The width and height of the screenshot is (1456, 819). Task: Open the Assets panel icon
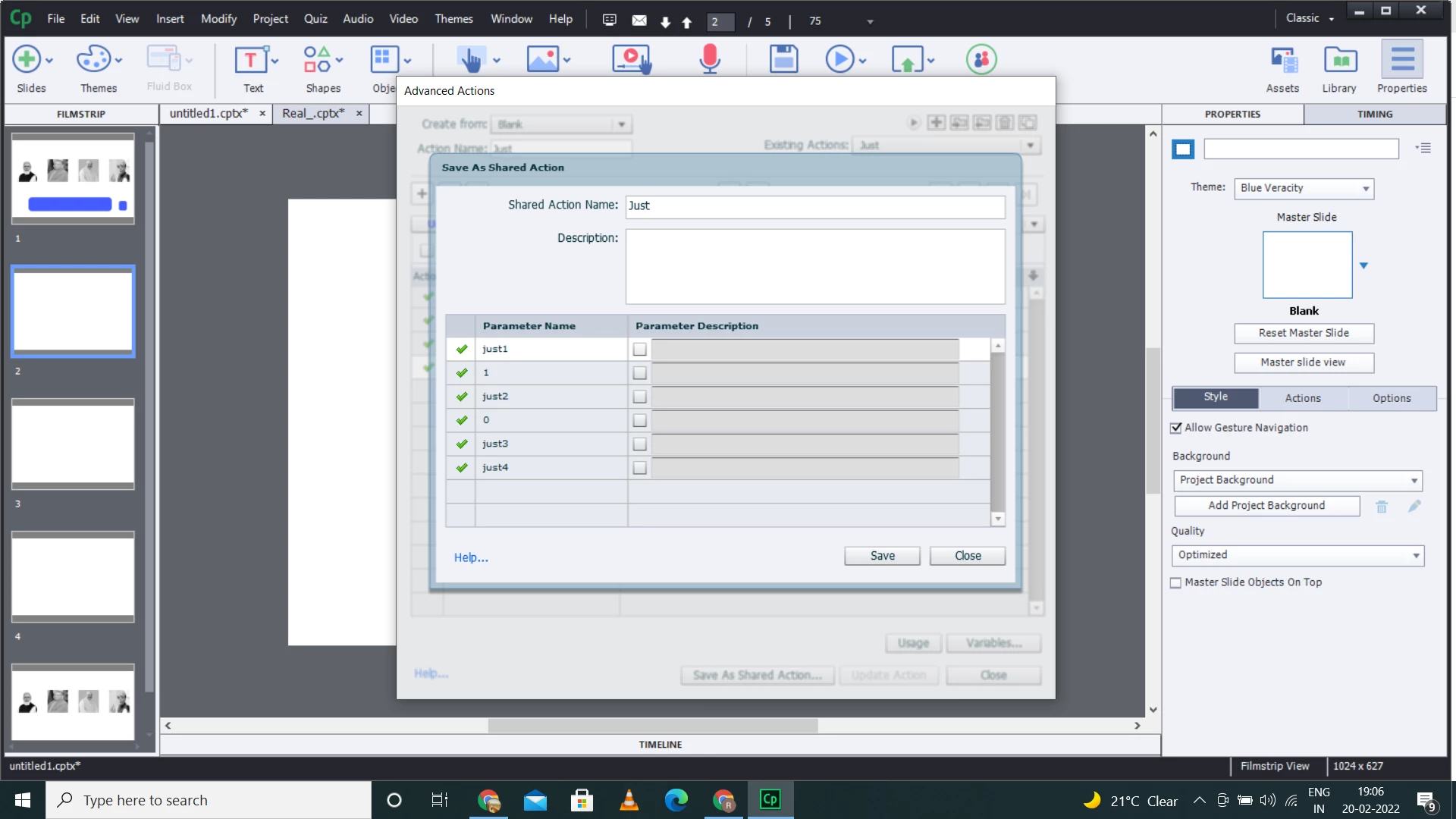tap(1283, 61)
